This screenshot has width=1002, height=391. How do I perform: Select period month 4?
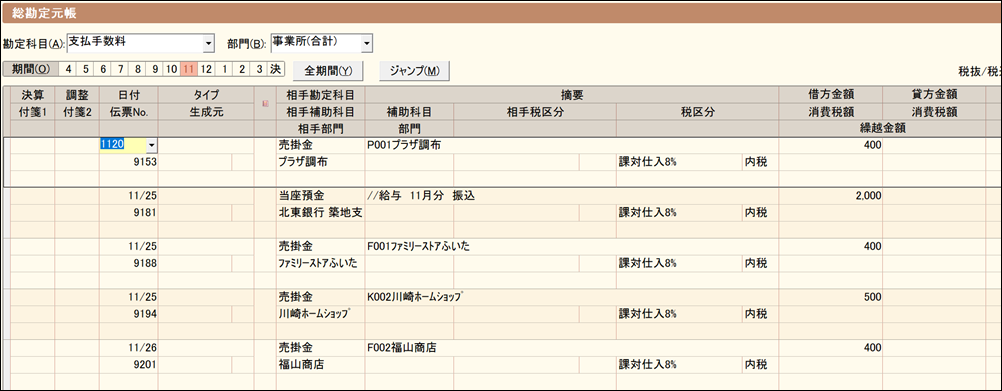coord(68,69)
